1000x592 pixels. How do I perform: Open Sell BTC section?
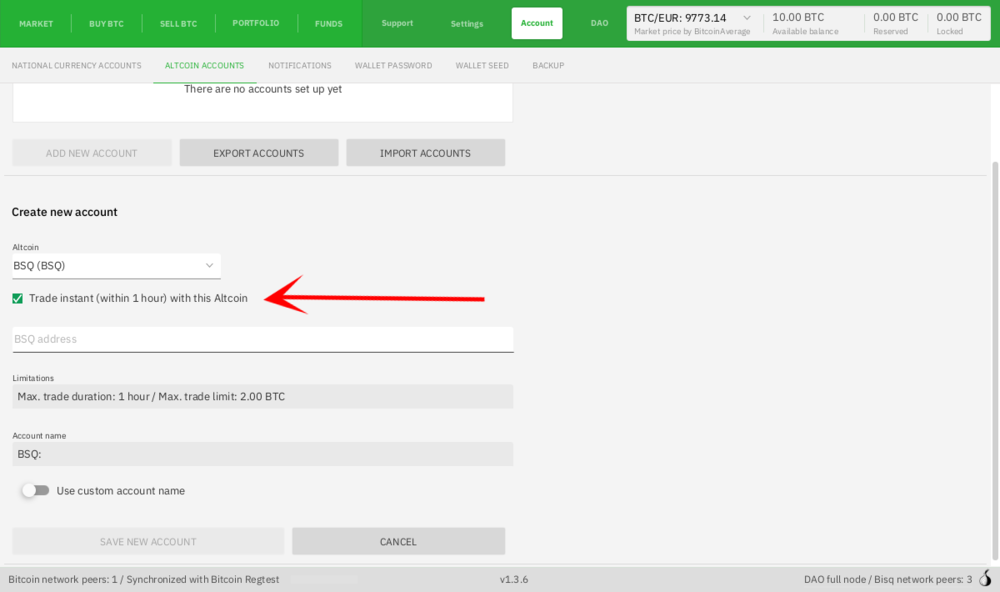coord(178,23)
